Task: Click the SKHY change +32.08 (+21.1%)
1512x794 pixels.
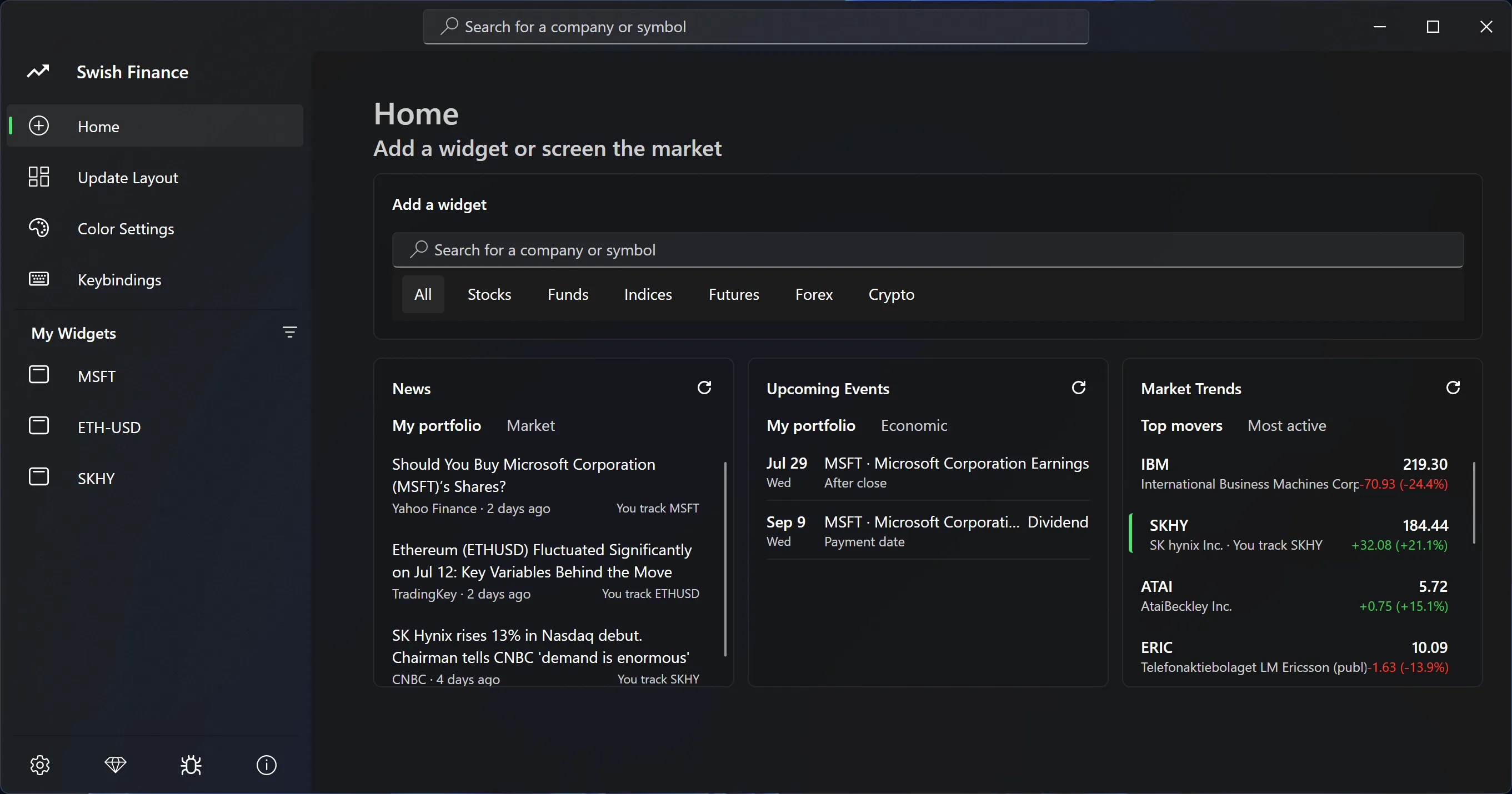Action: pyautogui.click(x=1399, y=545)
